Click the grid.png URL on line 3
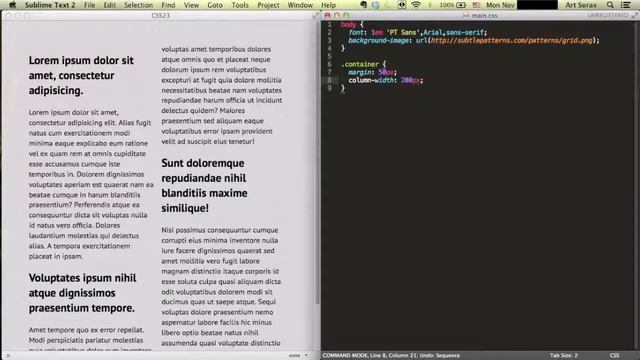Image resolution: width=640 pixels, height=360 pixels. (511, 40)
